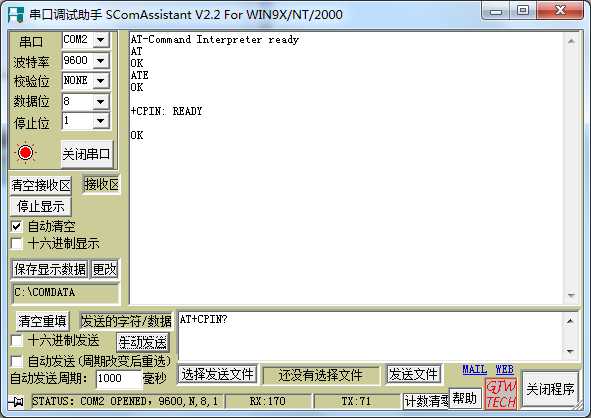Toggle the 自动清空 checkbox

(x=17, y=227)
